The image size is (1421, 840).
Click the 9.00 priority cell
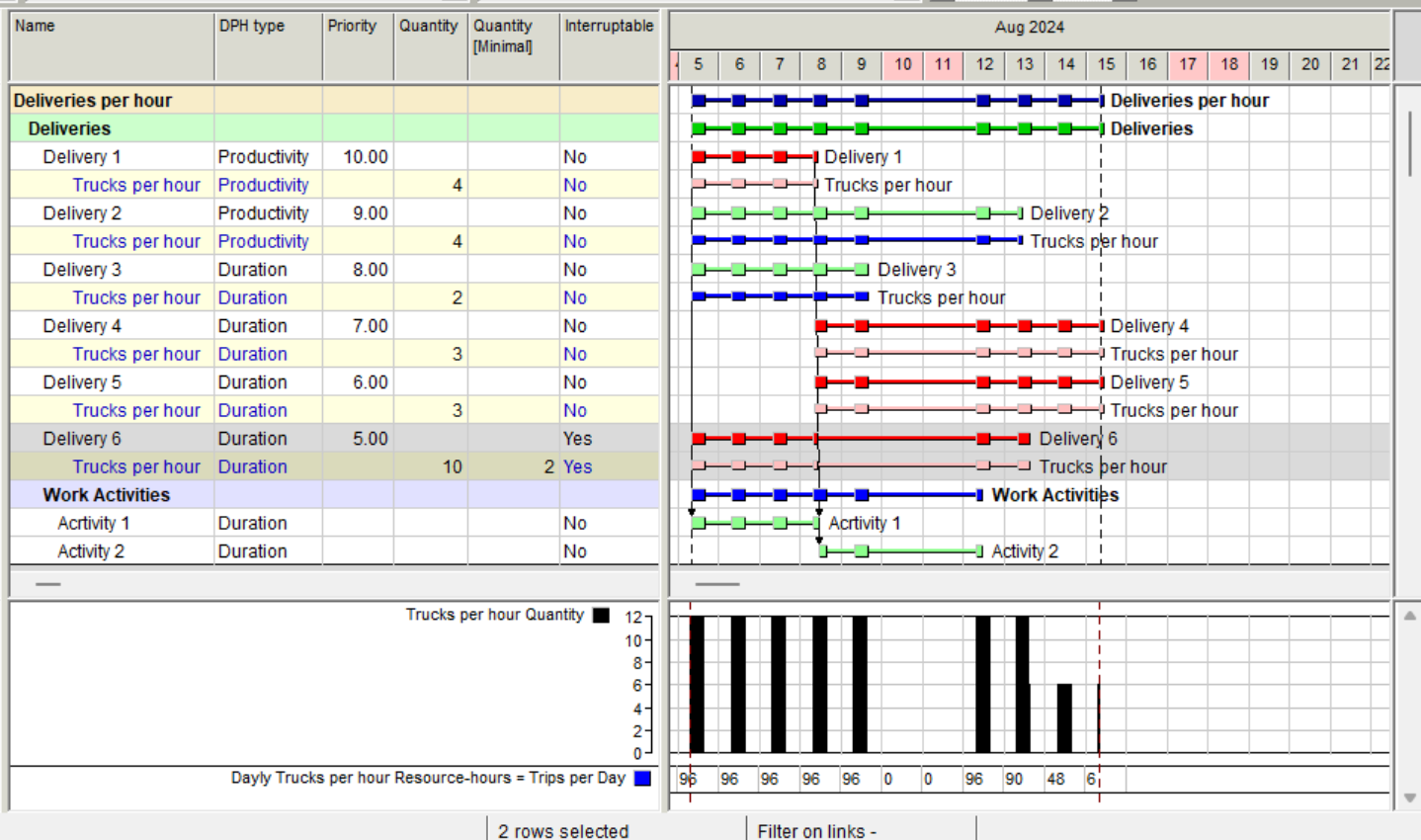pyautogui.click(x=359, y=213)
